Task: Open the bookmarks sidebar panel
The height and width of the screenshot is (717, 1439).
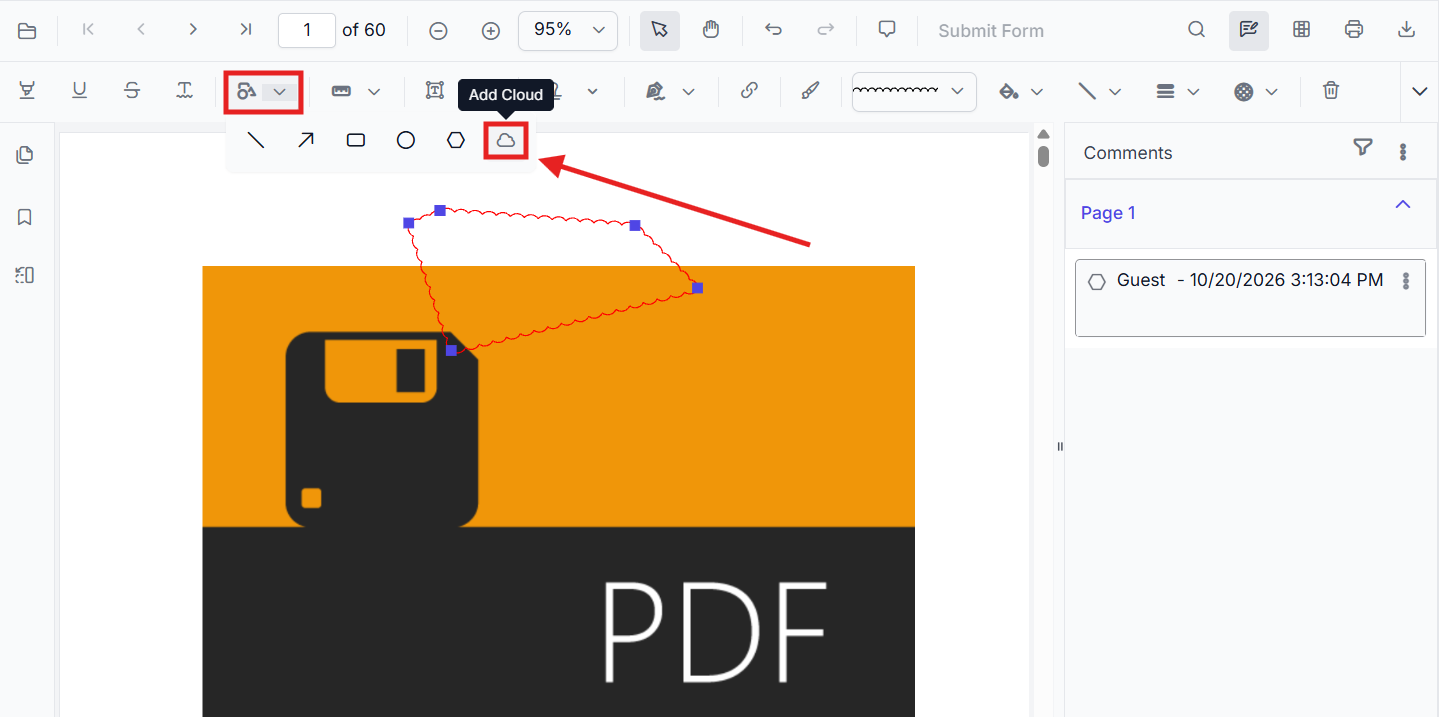Action: click(25, 217)
